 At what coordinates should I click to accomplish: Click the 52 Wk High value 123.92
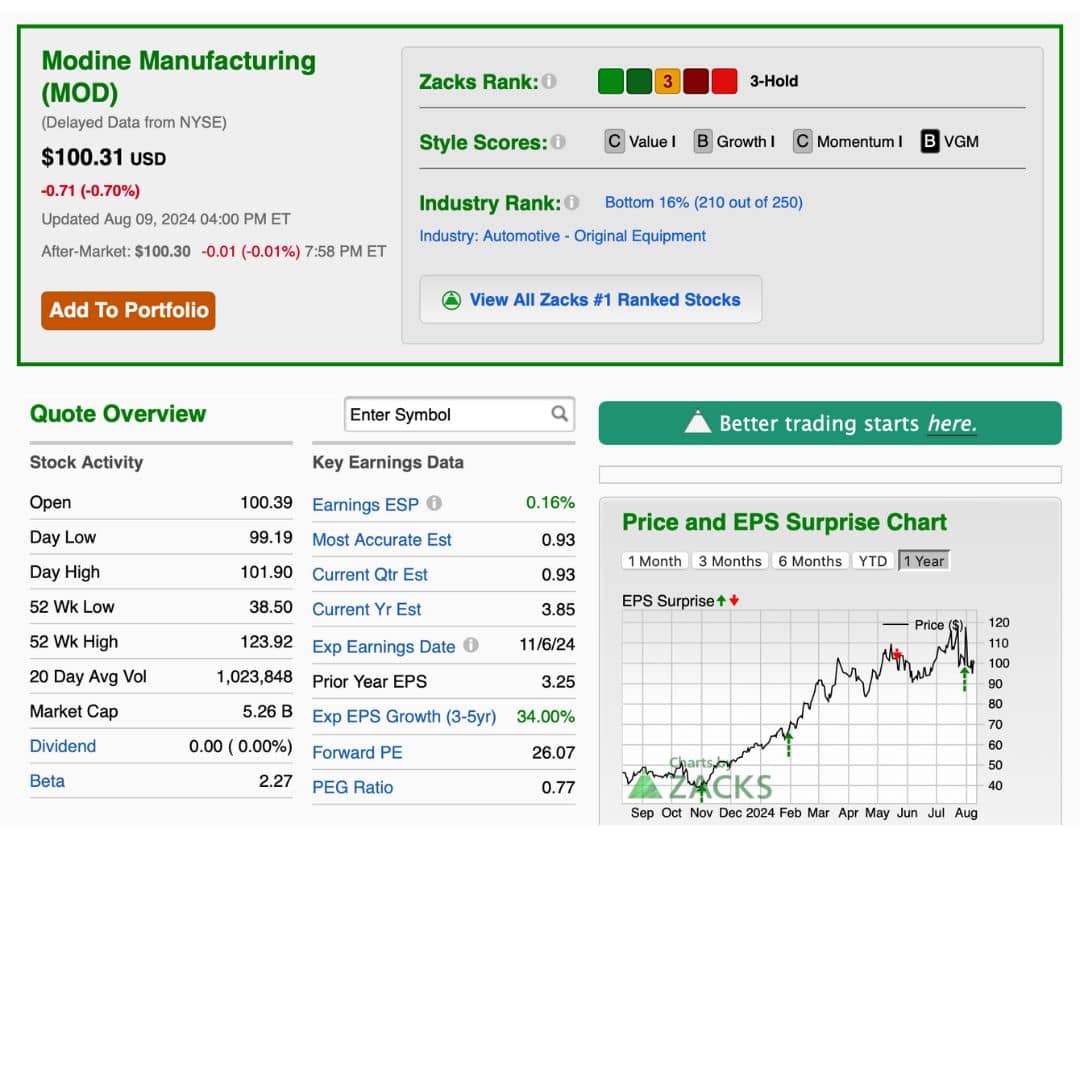pos(266,642)
